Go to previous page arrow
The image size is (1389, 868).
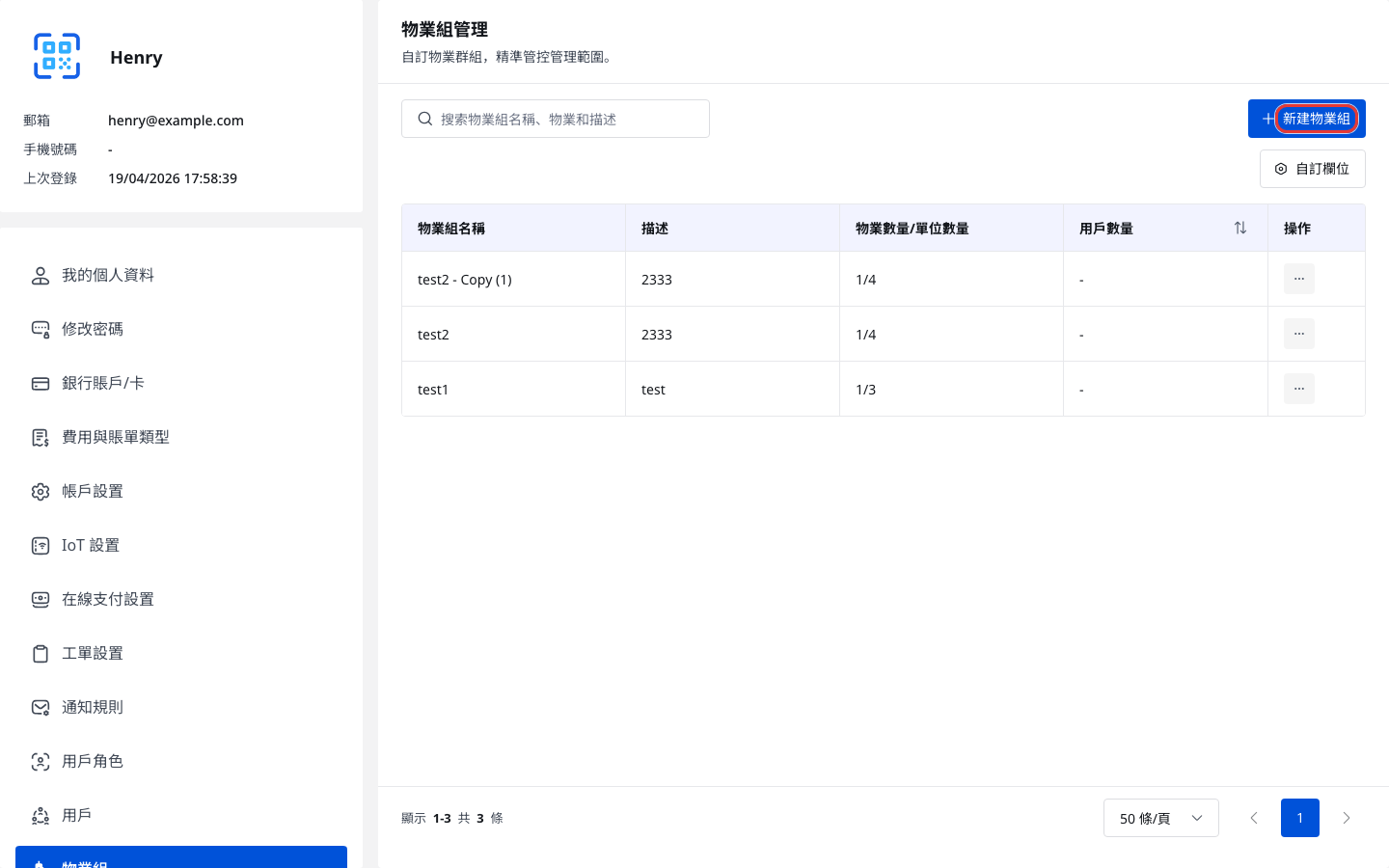coord(1254,818)
